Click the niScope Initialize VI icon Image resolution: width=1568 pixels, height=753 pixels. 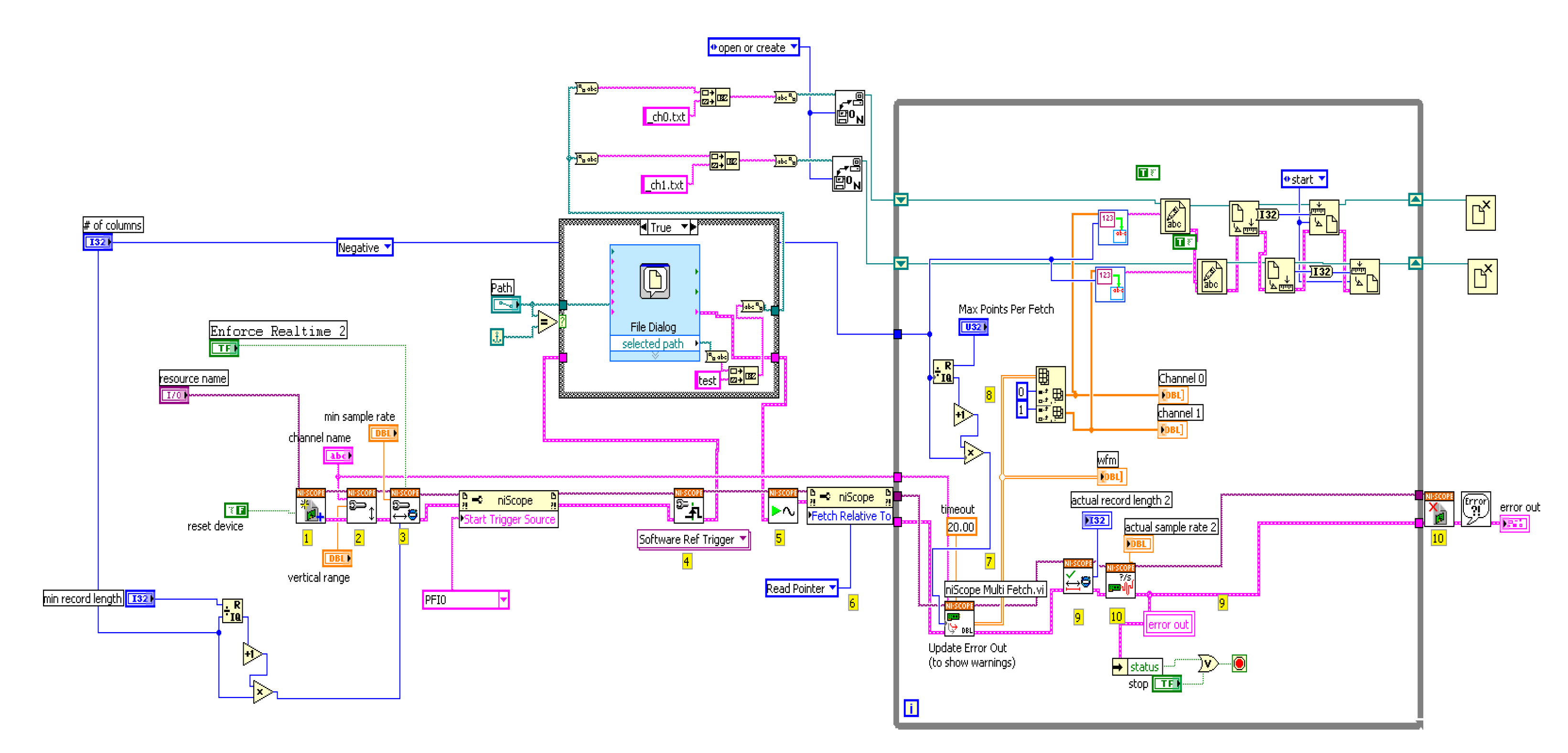[x=311, y=506]
